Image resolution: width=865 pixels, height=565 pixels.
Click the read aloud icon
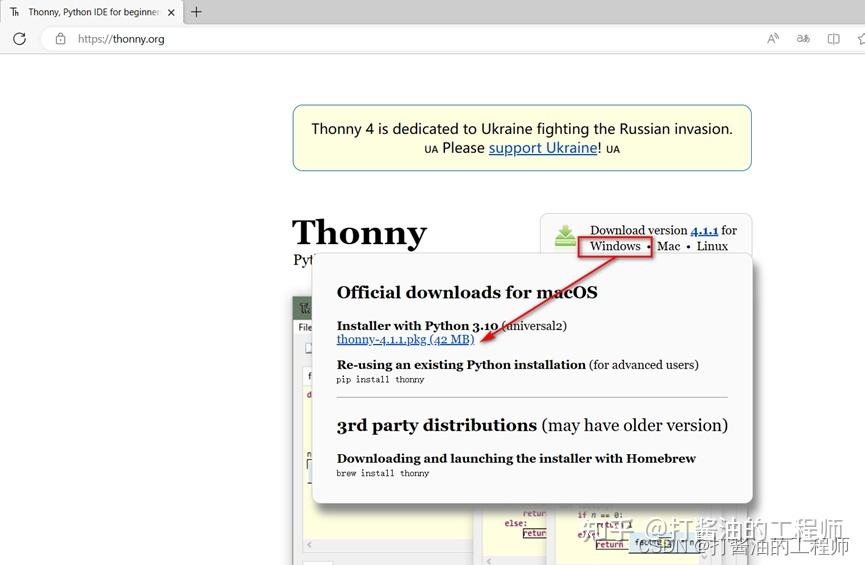(x=773, y=39)
